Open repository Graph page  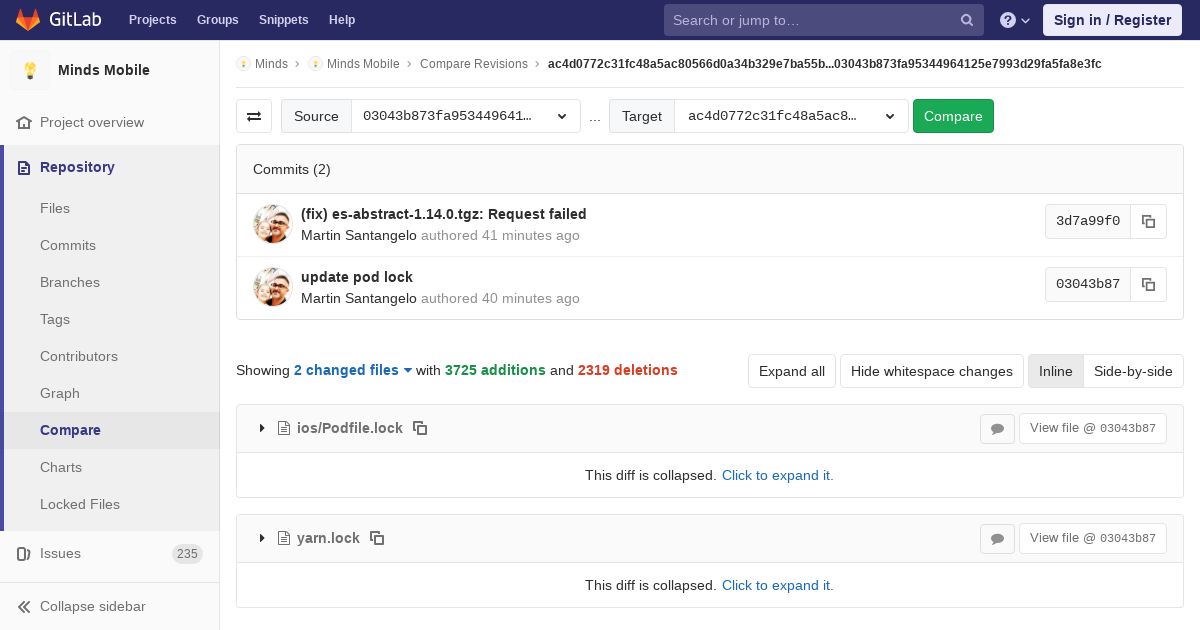click(60, 393)
